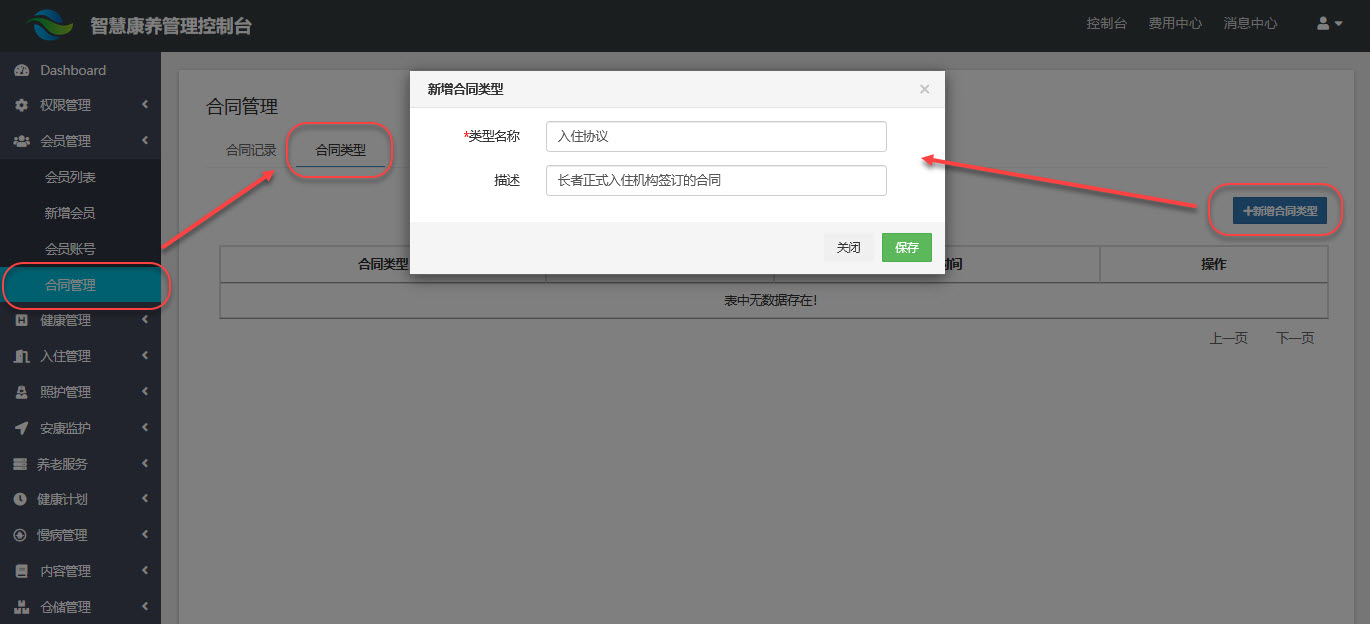The width and height of the screenshot is (1370, 624).
Task: Switch to the 合同记录 tab
Action: [x=250, y=149]
